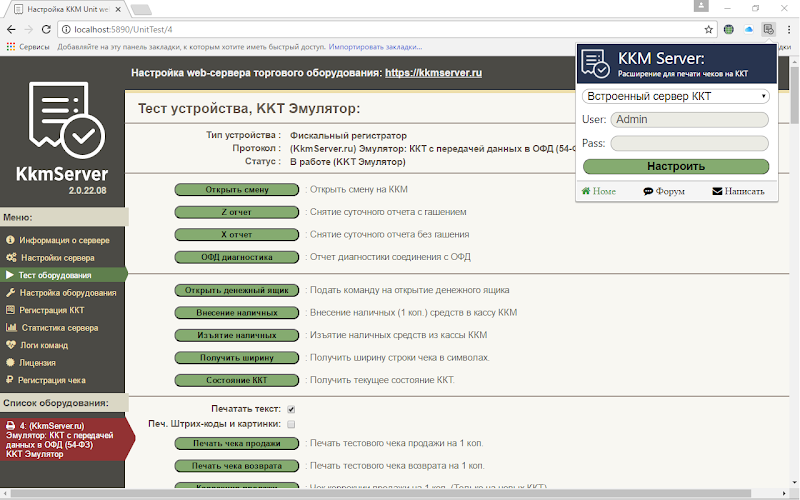Click Печать чека возврата button
This screenshot has height=500, width=800.
(x=237, y=466)
